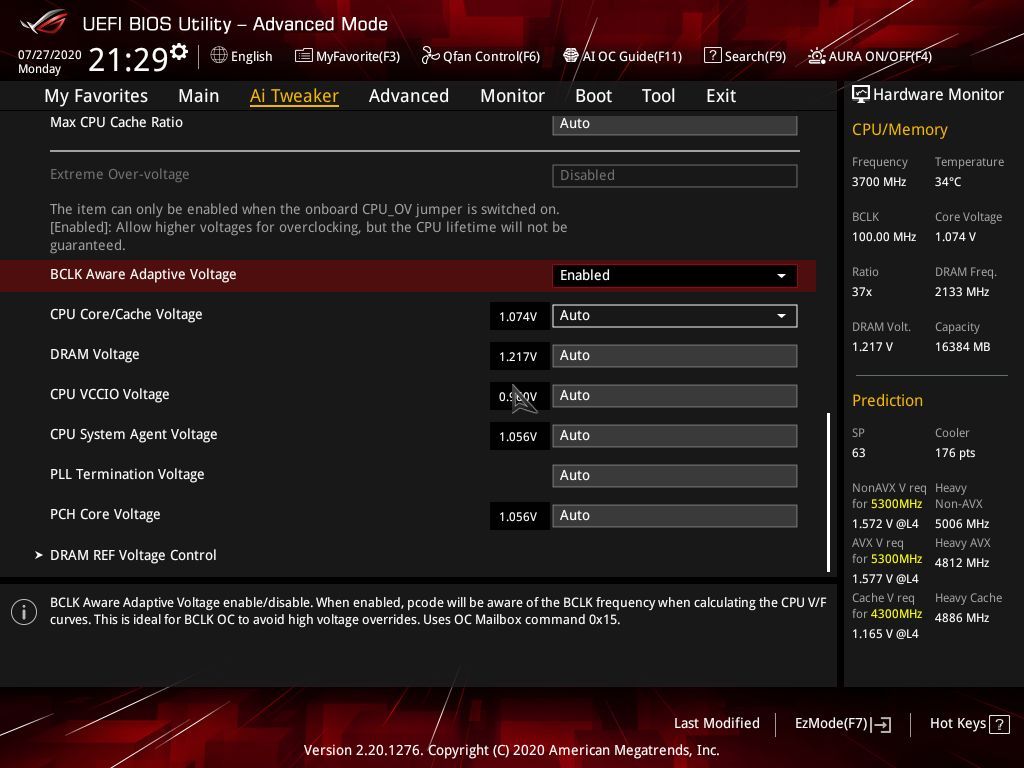The width and height of the screenshot is (1024, 768).
Task: Click the CPU/Memory section heading
Action: click(x=900, y=129)
